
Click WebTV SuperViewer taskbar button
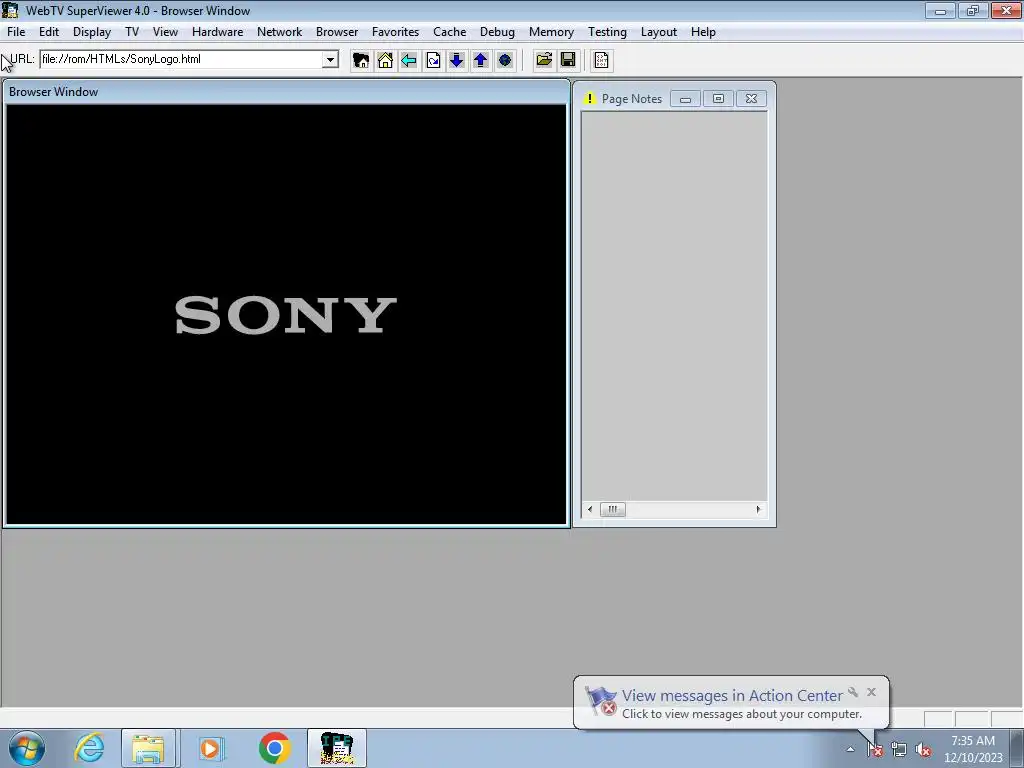[337, 748]
